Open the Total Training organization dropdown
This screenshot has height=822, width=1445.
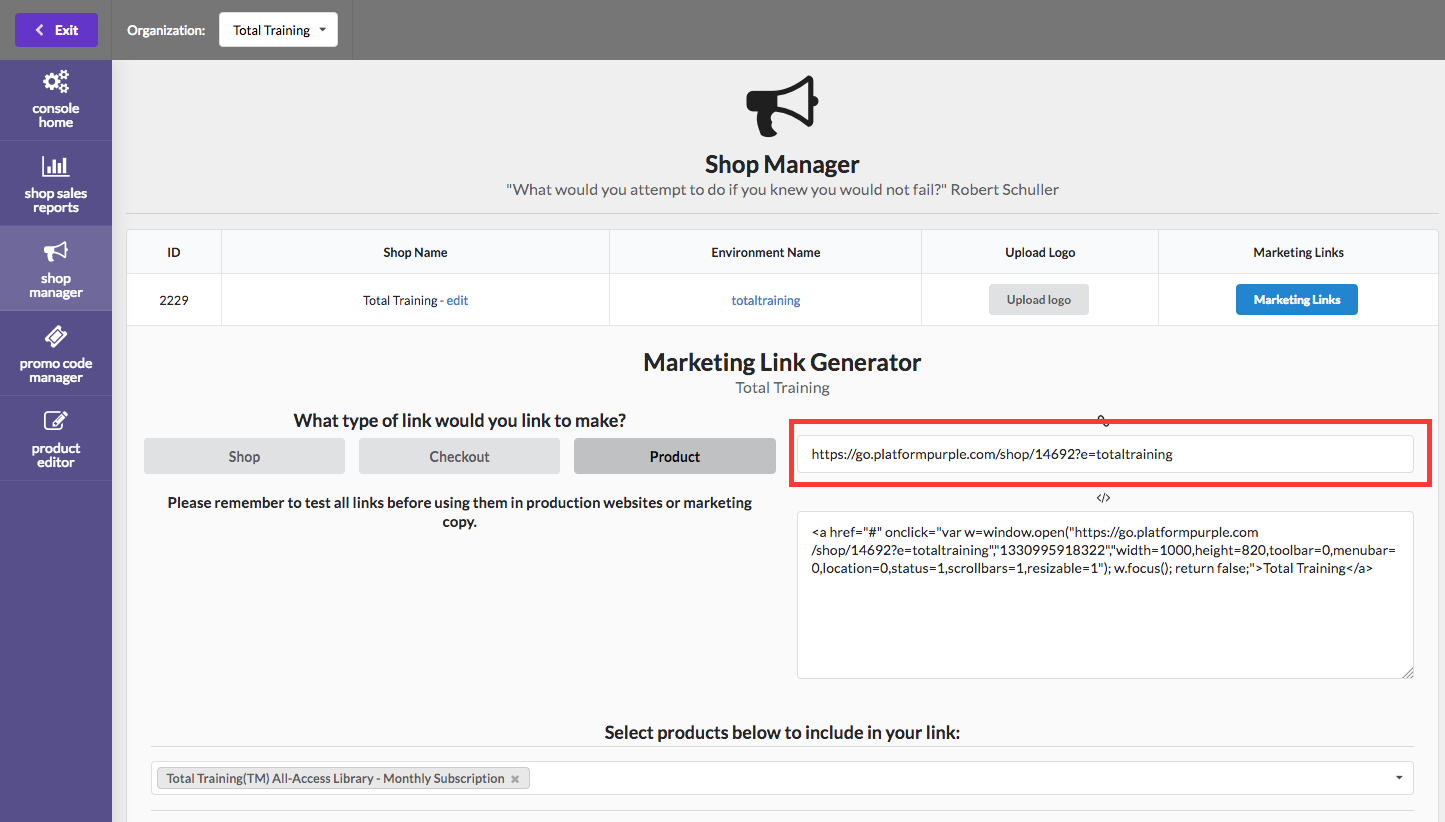click(x=278, y=30)
